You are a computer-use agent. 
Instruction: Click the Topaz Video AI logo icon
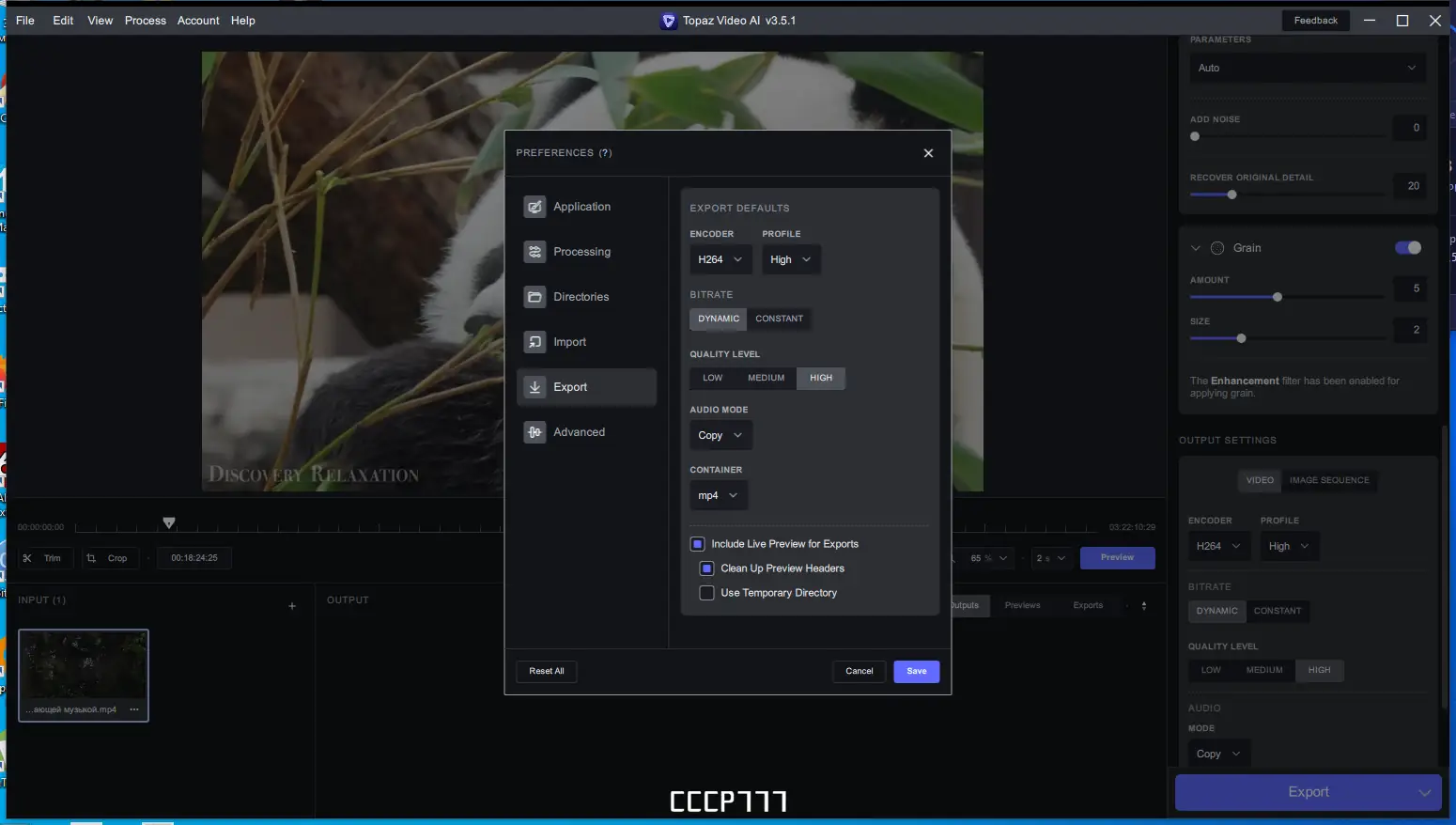pyautogui.click(x=669, y=21)
